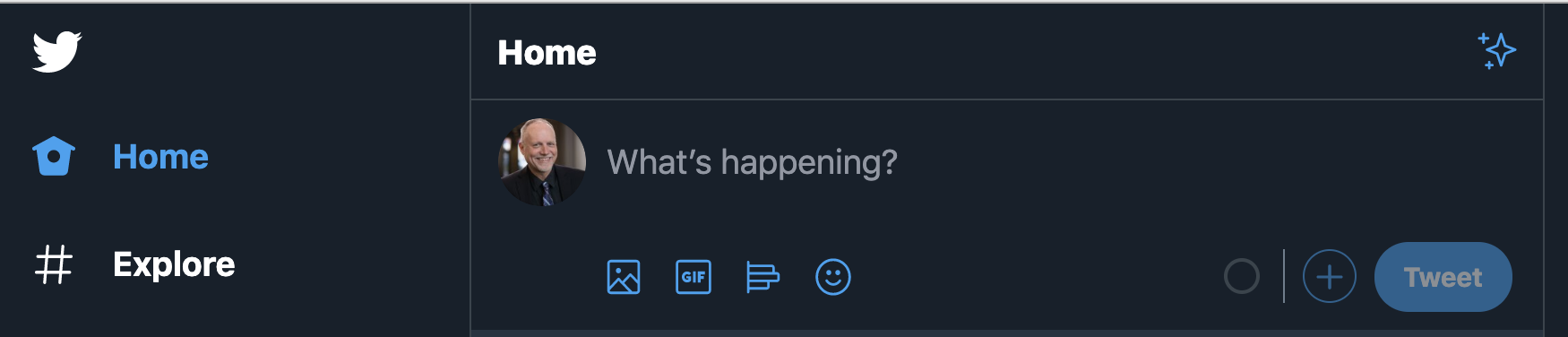Click the vertical divider beside counter circle
This screenshot has width=1568, height=337.
pyautogui.click(x=1284, y=276)
